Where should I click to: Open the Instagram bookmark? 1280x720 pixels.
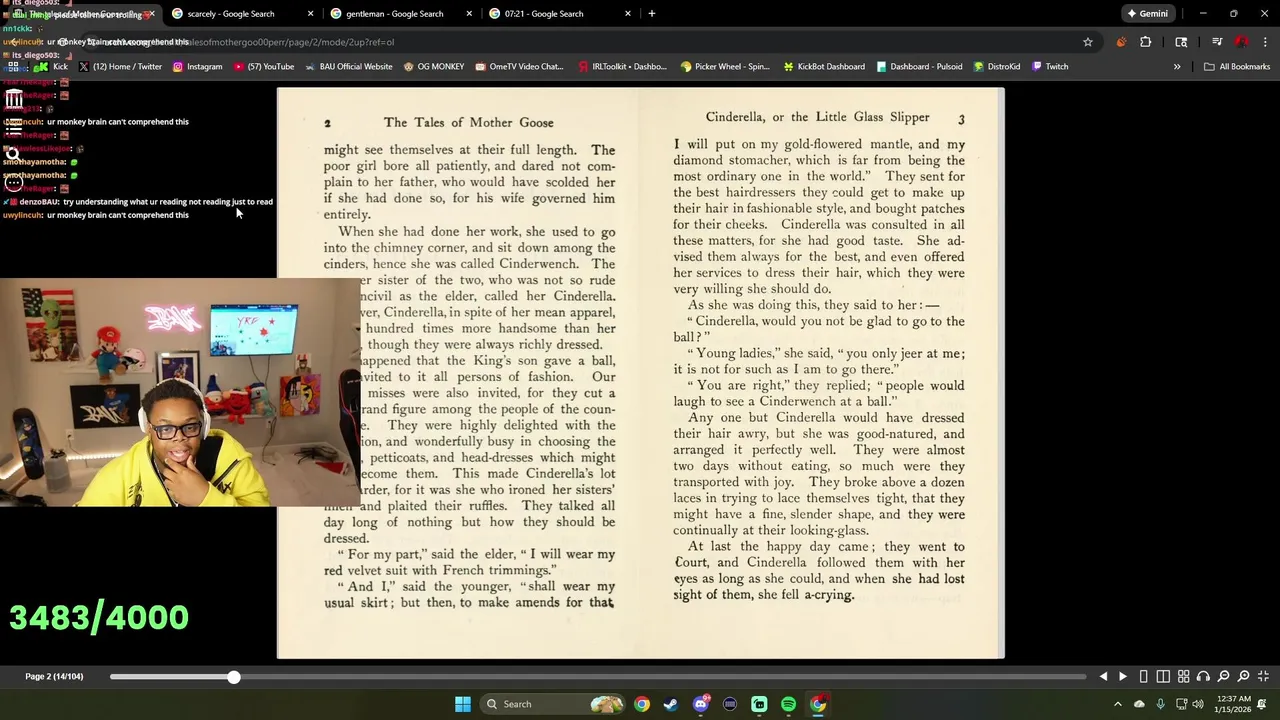tap(197, 67)
